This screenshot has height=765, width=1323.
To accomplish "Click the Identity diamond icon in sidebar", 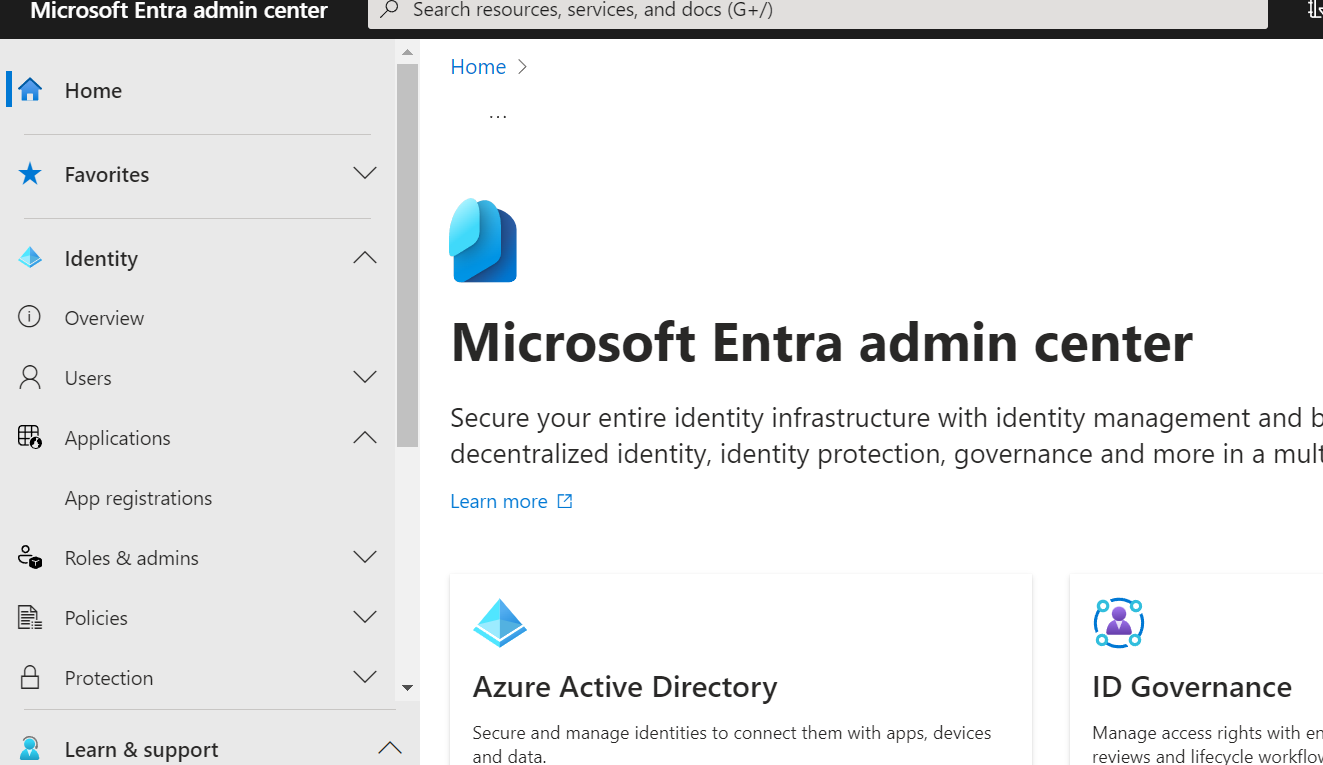I will [30, 258].
